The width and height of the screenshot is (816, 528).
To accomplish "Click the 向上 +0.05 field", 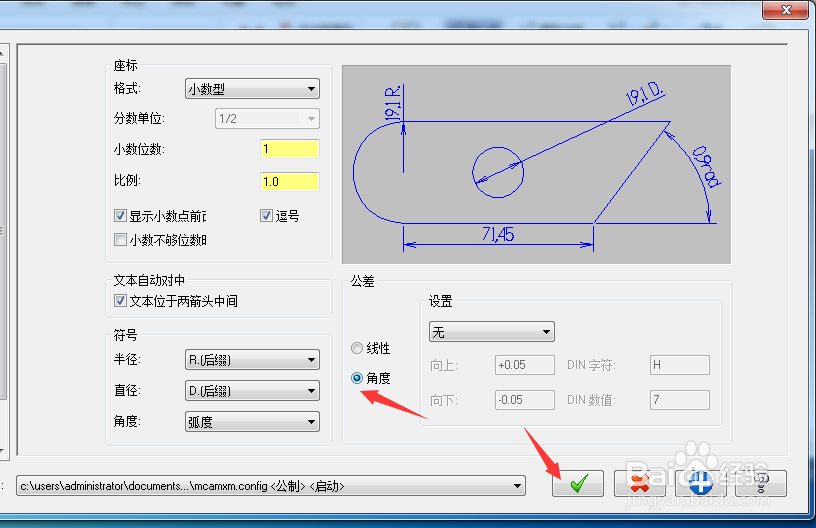I will pos(525,365).
